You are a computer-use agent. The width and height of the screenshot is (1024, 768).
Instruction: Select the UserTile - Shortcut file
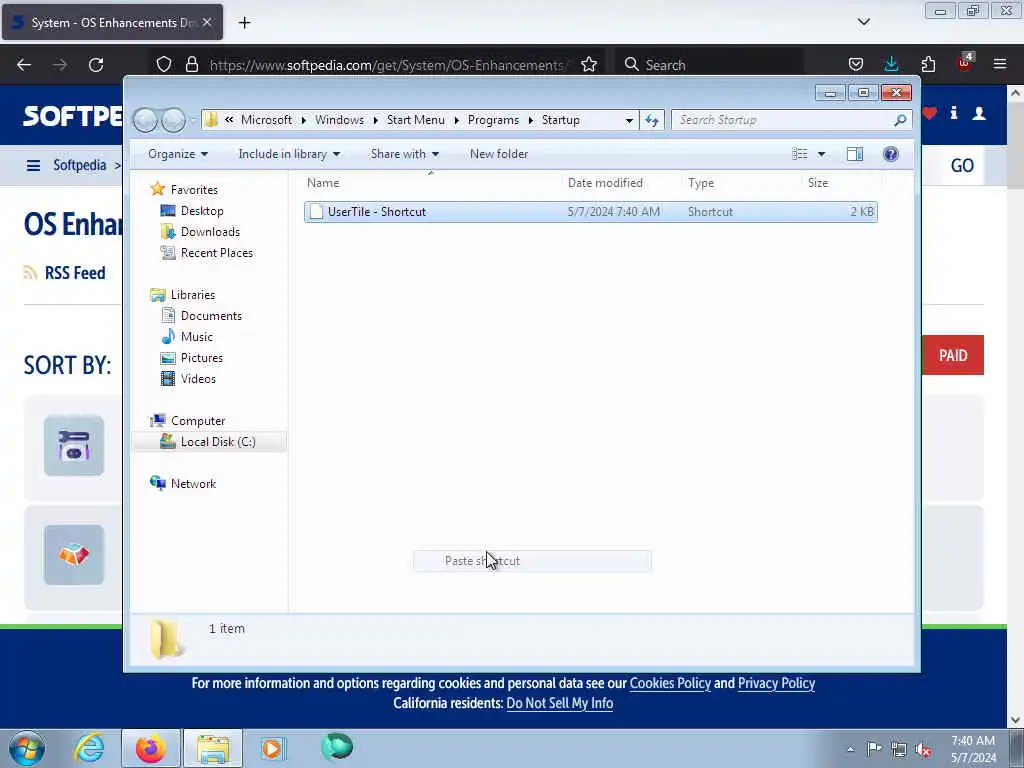pyautogui.click(x=590, y=212)
